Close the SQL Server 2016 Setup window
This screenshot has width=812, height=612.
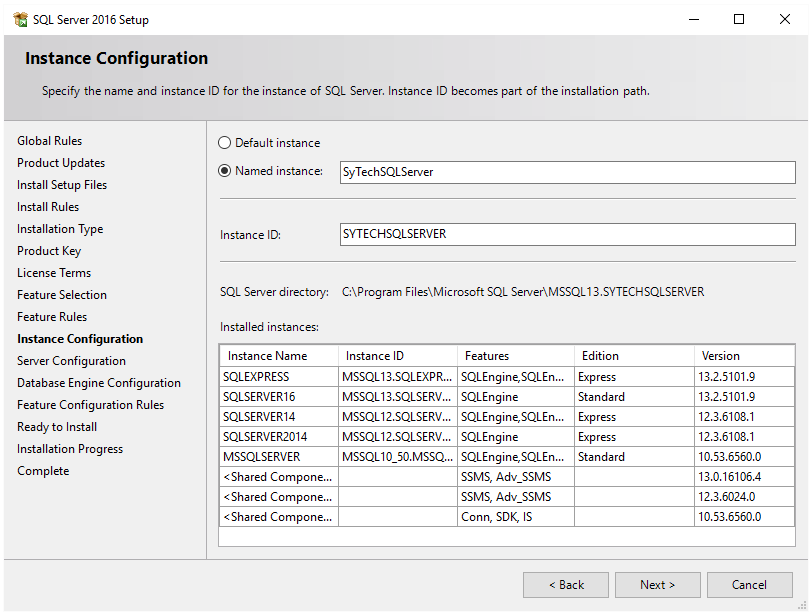785,20
